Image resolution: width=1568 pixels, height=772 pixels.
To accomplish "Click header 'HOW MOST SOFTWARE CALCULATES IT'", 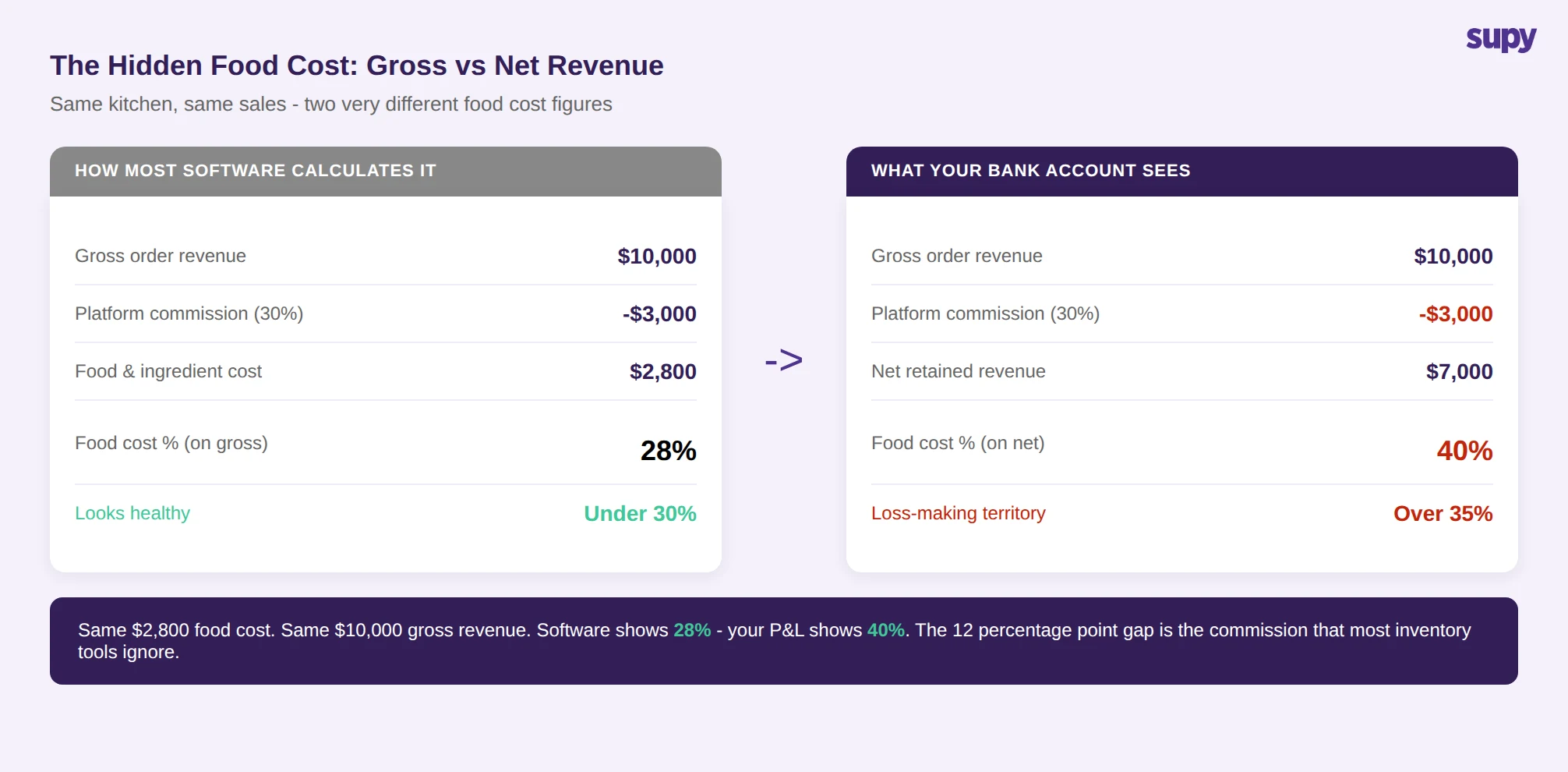I will [x=256, y=171].
